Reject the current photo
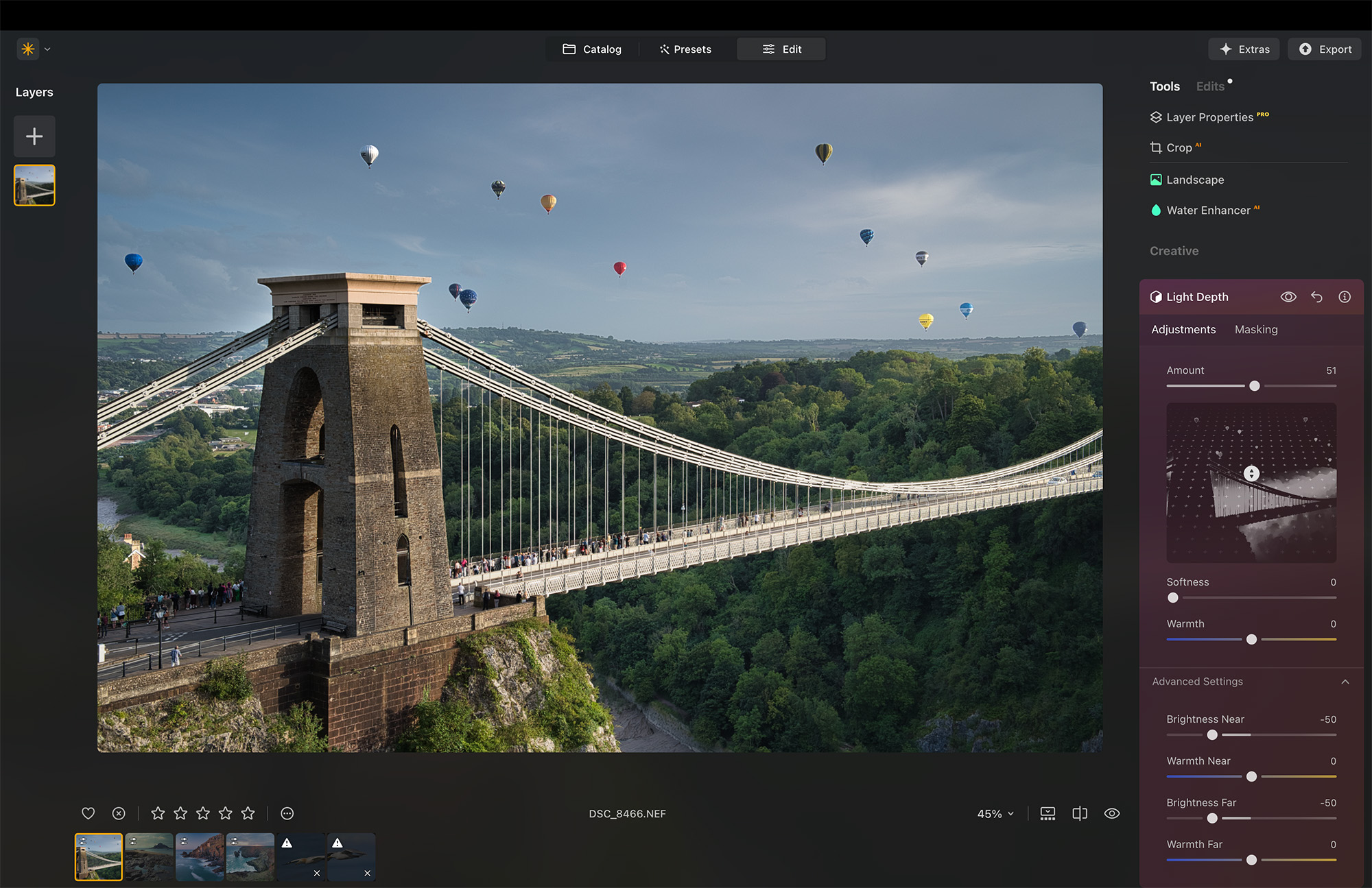 pyautogui.click(x=118, y=813)
